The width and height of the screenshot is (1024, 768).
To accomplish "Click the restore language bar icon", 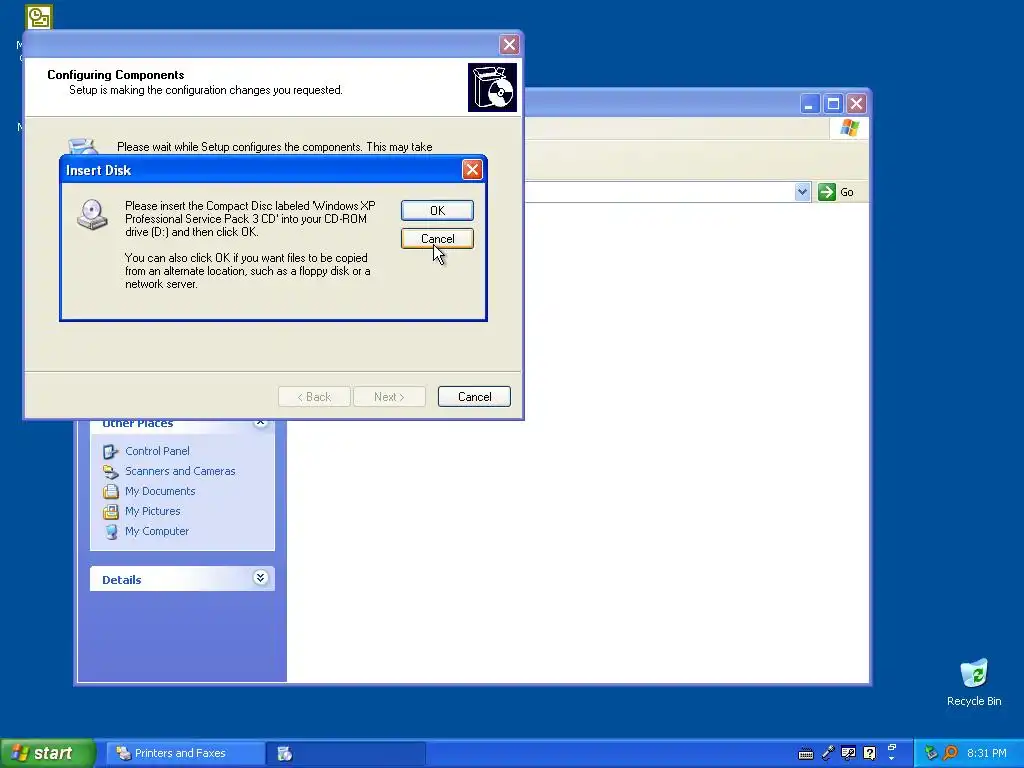I will point(892,747).
